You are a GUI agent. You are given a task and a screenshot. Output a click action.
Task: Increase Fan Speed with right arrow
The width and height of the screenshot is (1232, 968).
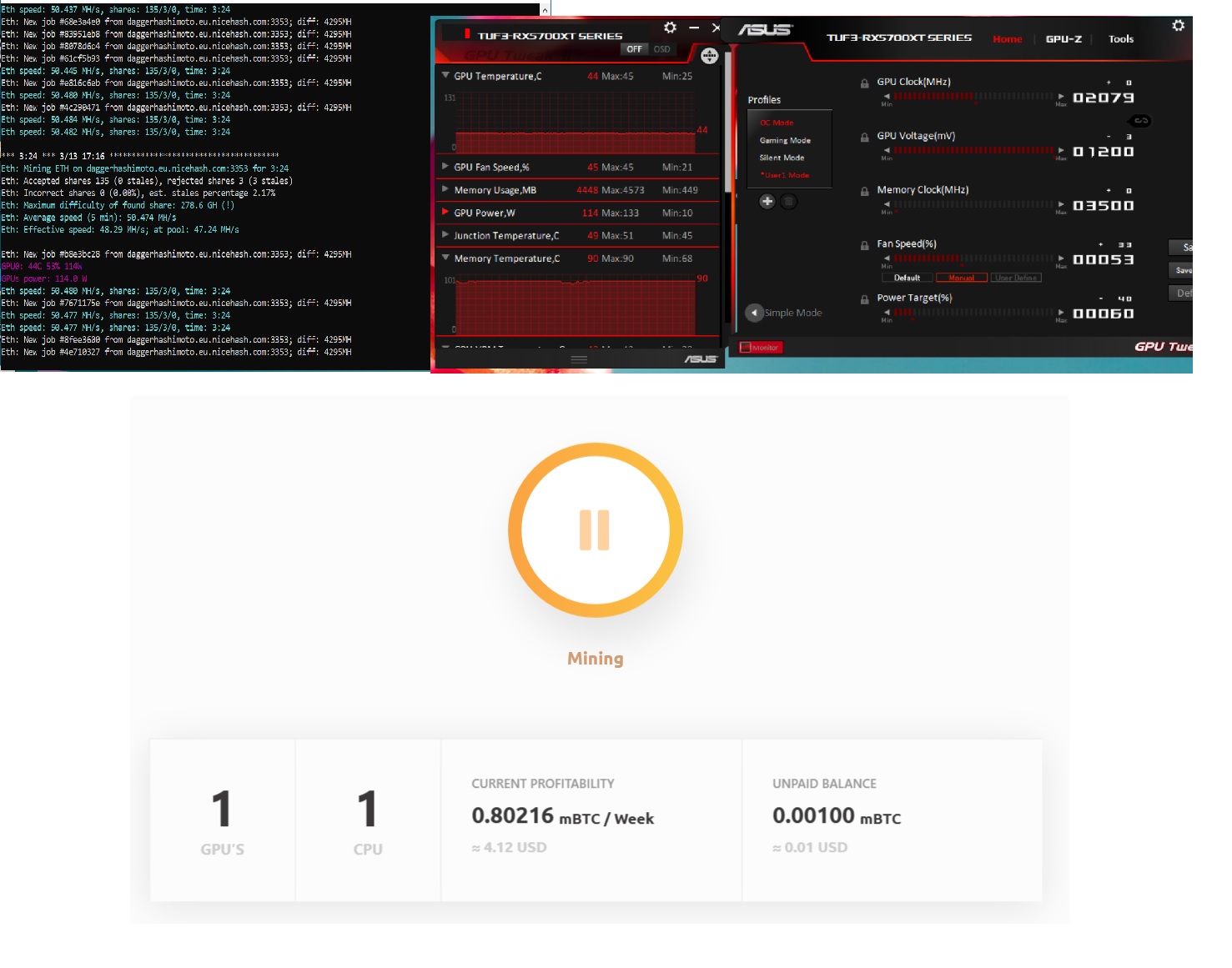[1061, 258]
